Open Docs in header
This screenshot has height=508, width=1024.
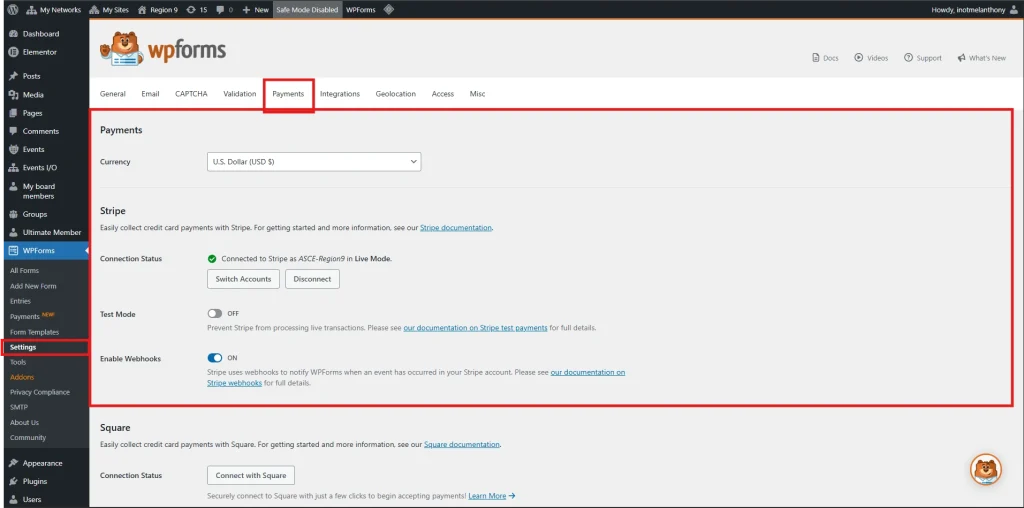tap(825, 58)
